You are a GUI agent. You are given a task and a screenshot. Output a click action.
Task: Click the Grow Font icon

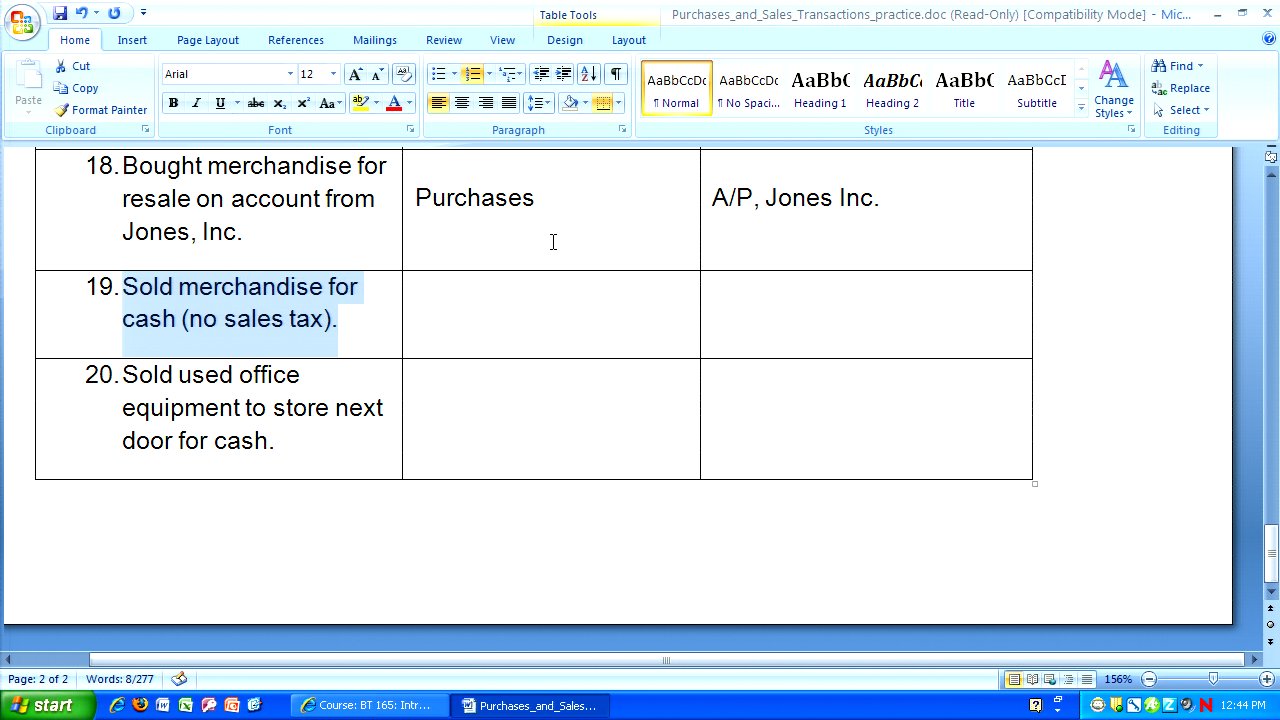click(355, 74)
